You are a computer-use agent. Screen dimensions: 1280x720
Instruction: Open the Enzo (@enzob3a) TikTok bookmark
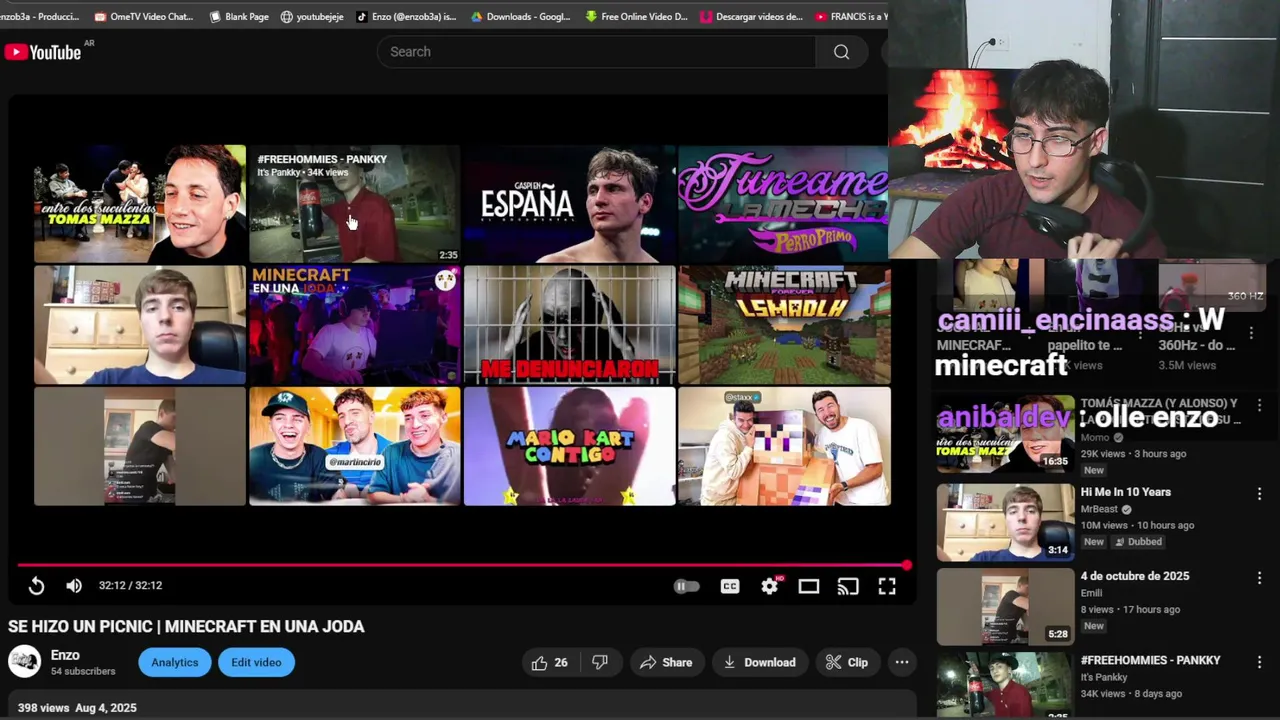coord(406,16)
